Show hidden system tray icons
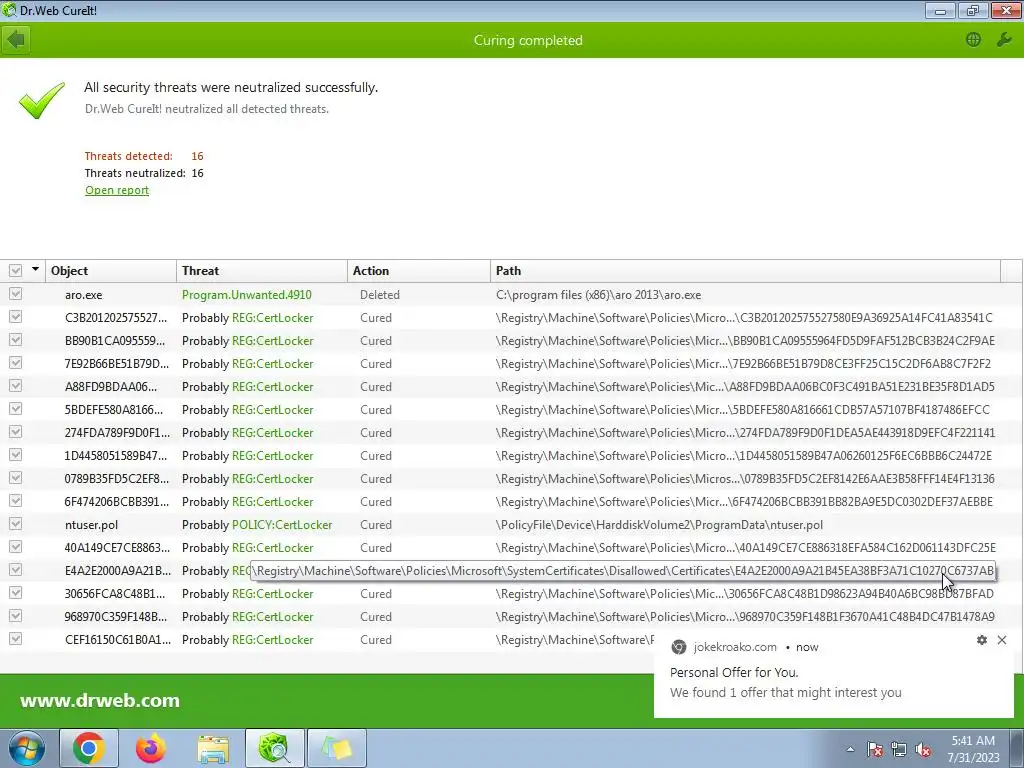Screen dimensions: 1024x768 coord(850,749)
